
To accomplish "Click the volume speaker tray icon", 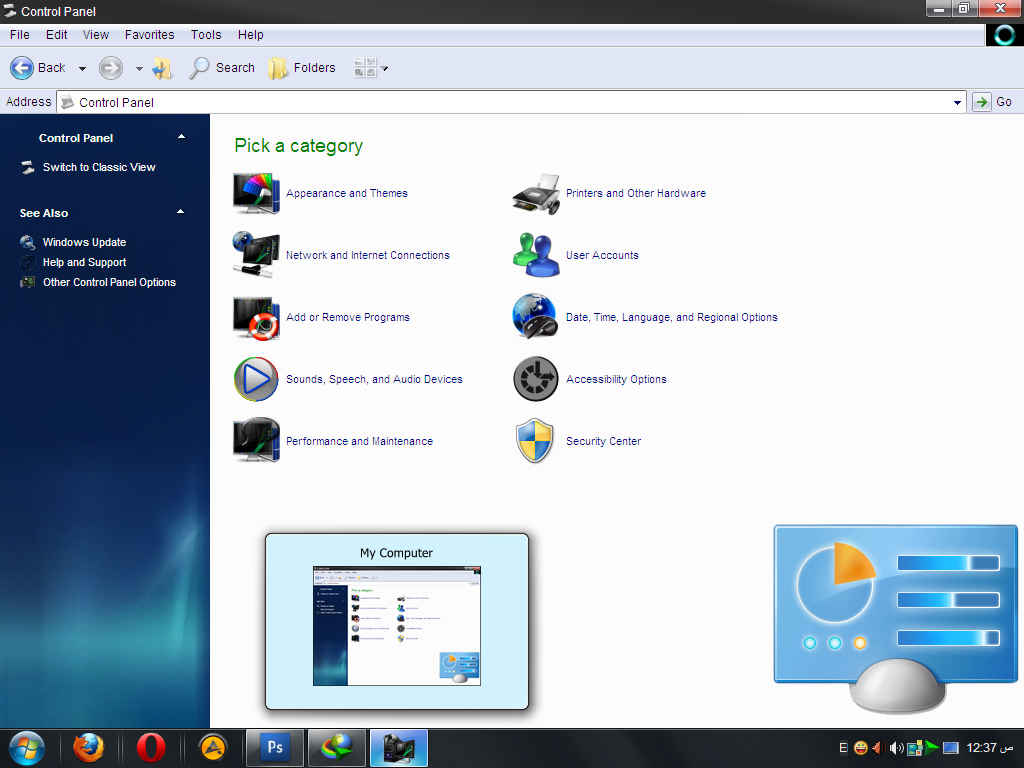I will click(896, 748).
